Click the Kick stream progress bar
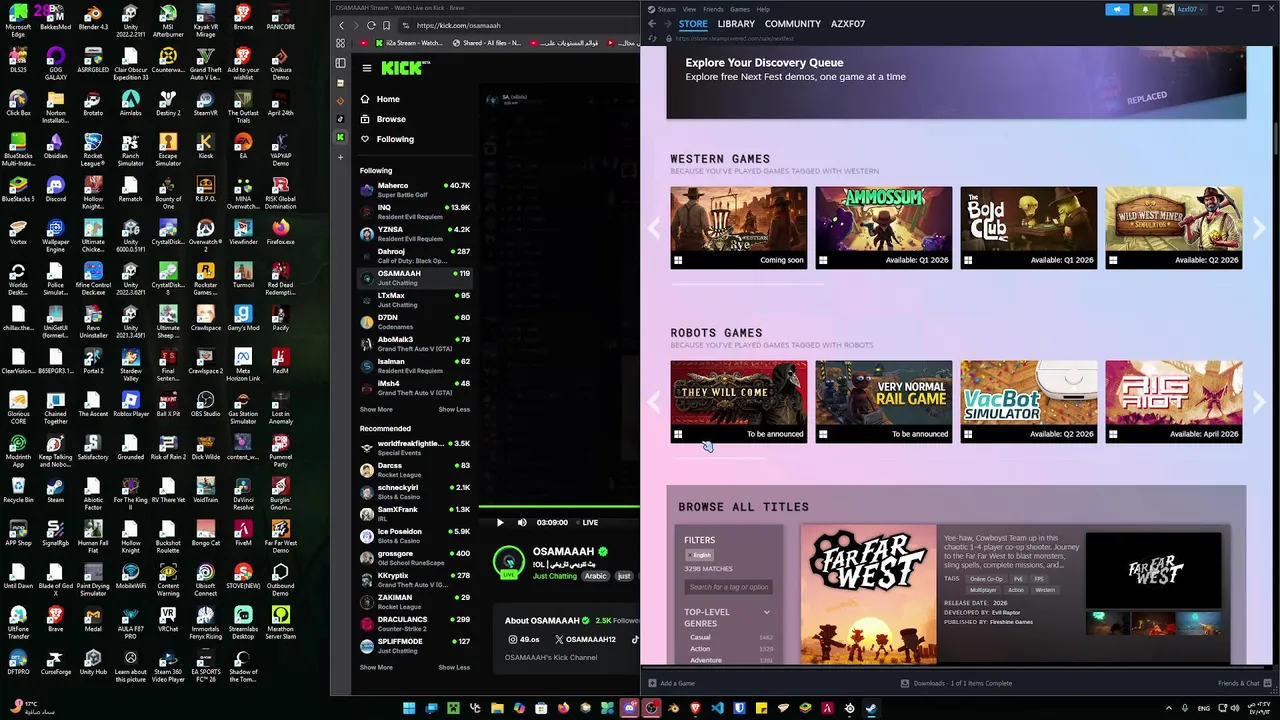 [x=559, y=507]
